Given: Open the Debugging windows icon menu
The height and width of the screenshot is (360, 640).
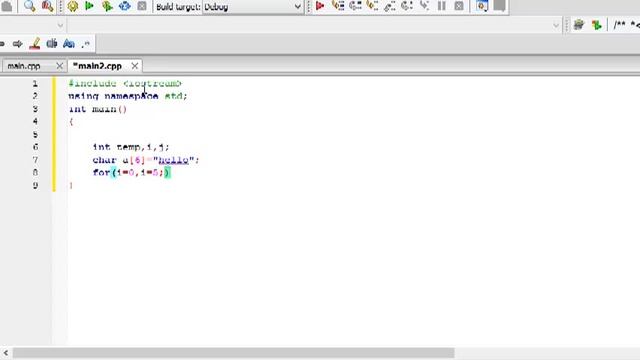Looking at the screenshot, I should (x=482, y=6).
